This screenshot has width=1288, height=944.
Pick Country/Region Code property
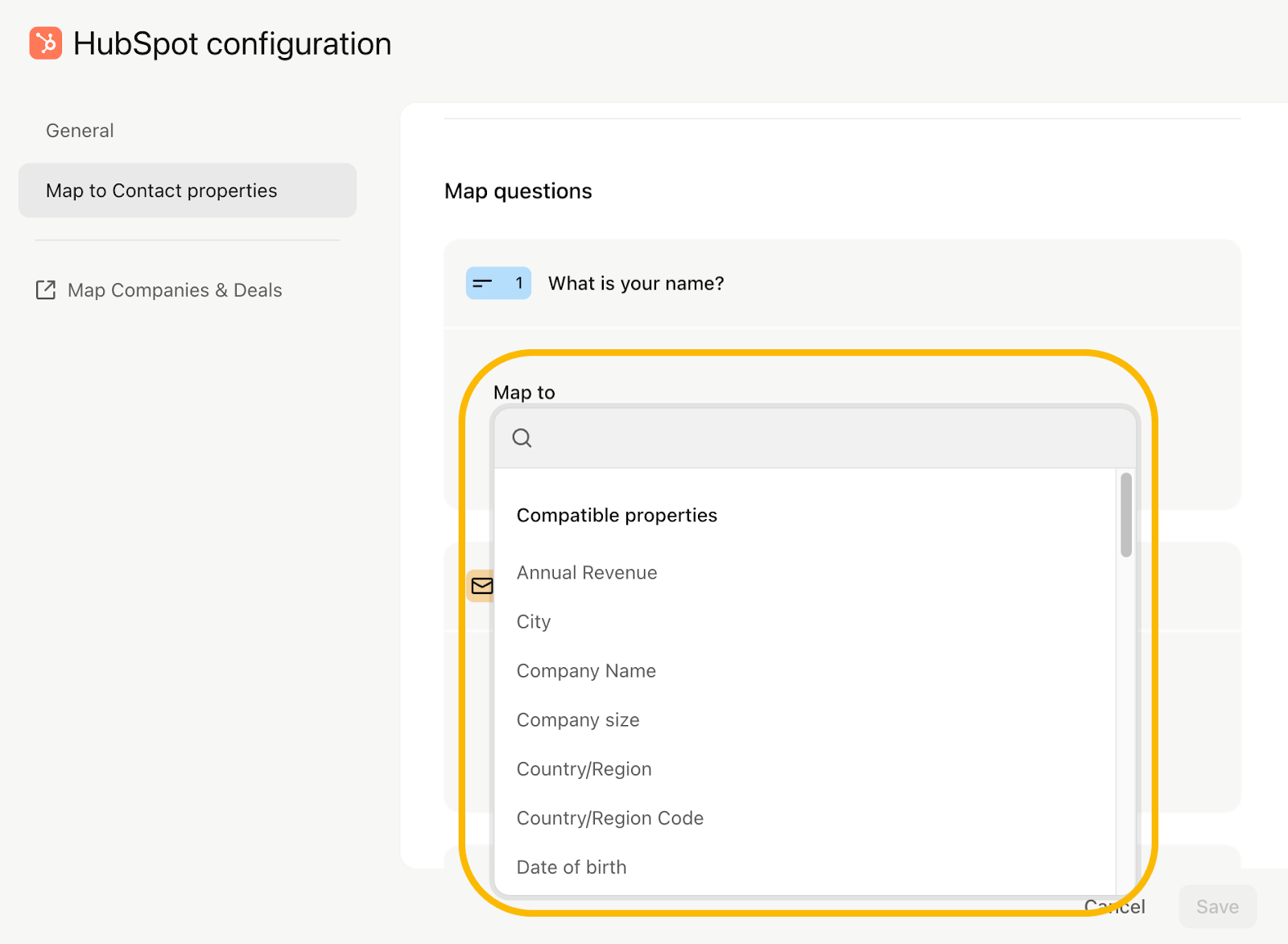[x=610, y=818]
